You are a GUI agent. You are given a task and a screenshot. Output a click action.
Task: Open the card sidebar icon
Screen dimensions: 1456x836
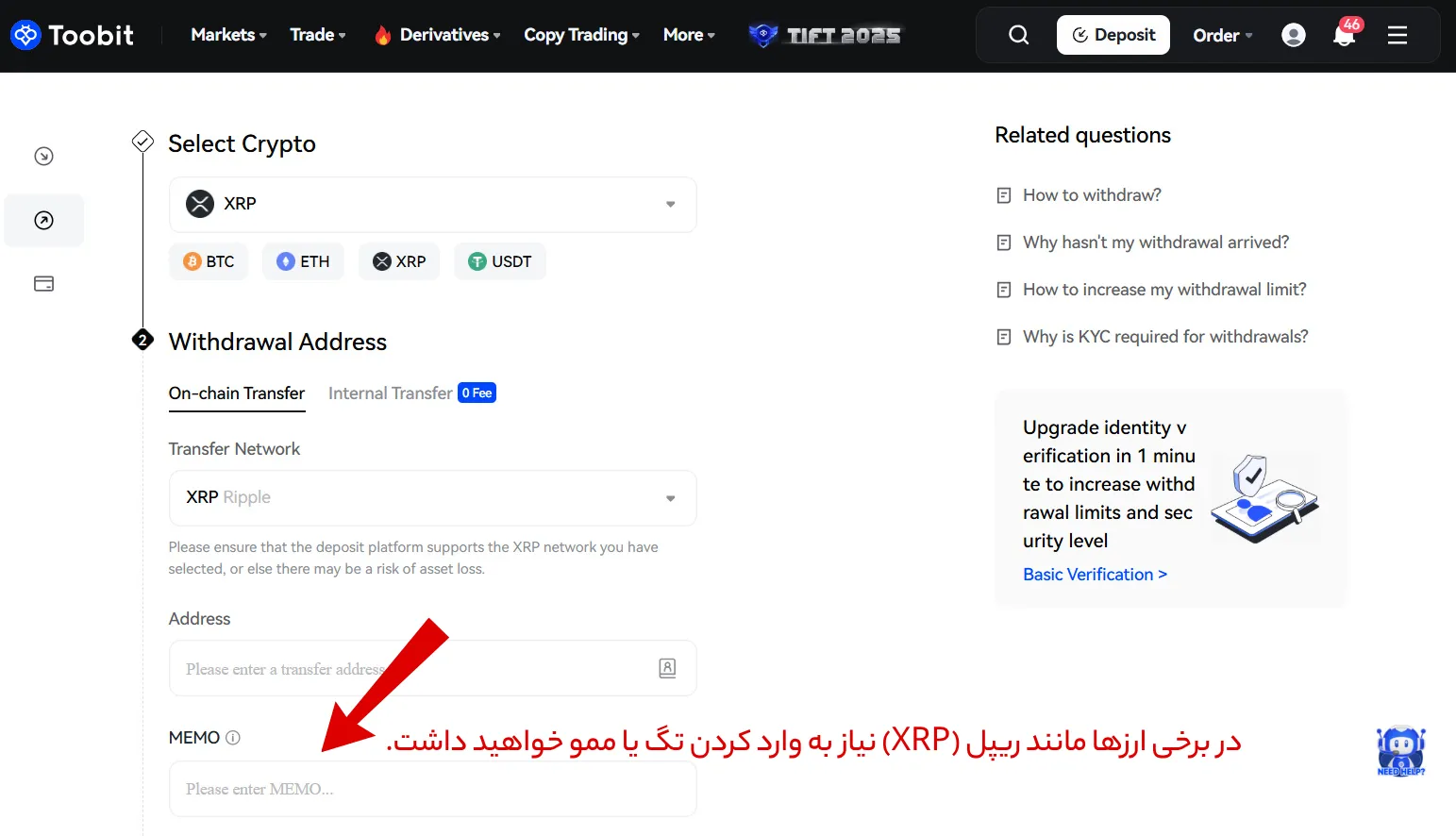pos(43,284)
